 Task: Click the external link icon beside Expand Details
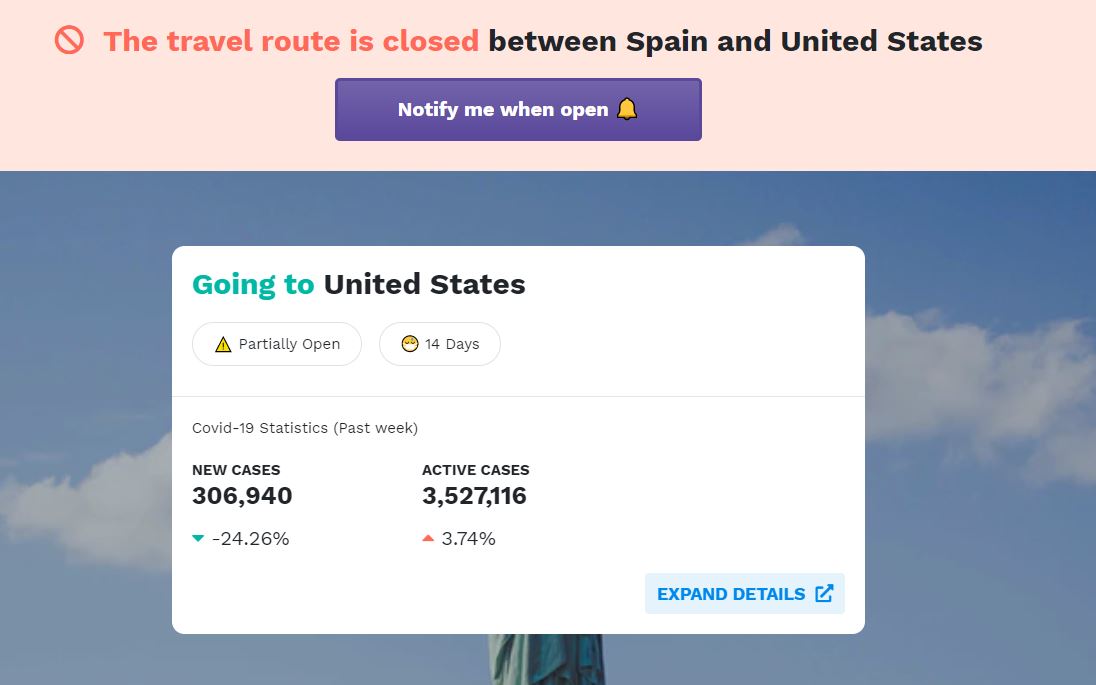pos(824,593)
